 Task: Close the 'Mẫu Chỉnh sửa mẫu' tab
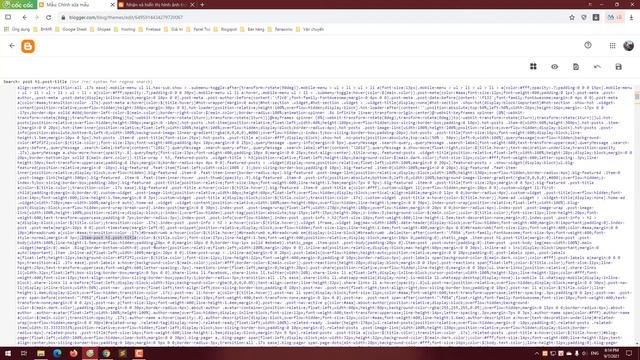point(113,5)
